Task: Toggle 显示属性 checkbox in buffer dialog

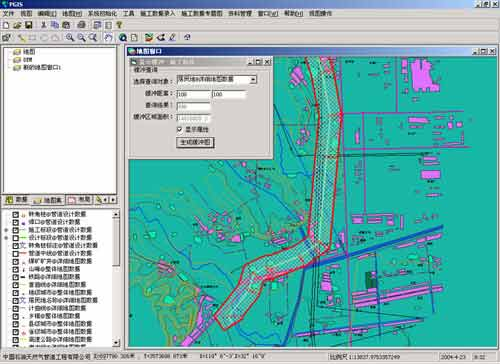Action: [x=179, y=129]
